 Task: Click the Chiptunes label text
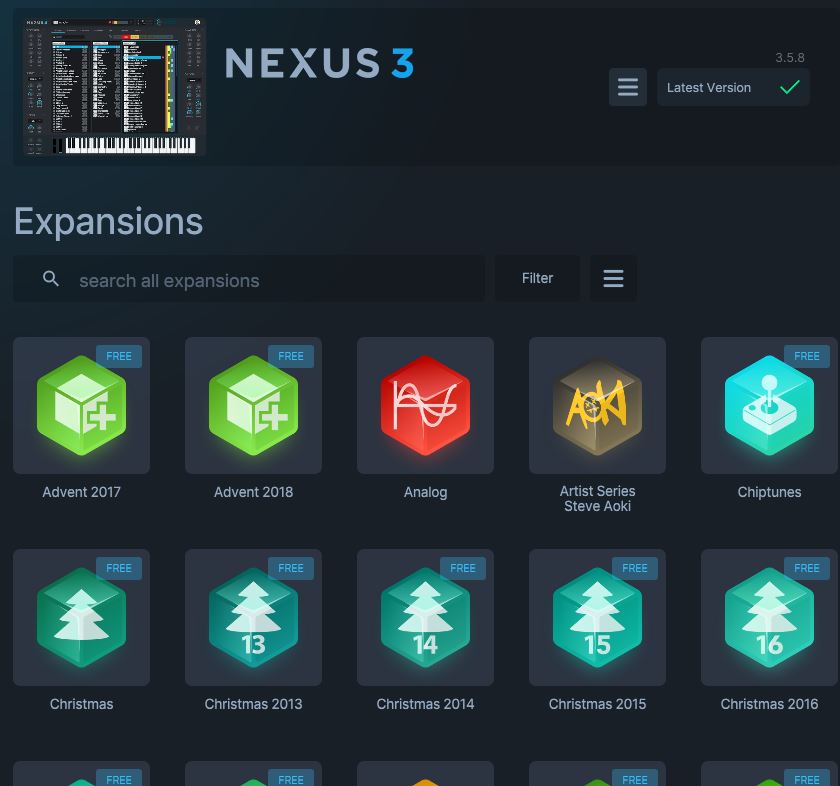coord(769,492)
